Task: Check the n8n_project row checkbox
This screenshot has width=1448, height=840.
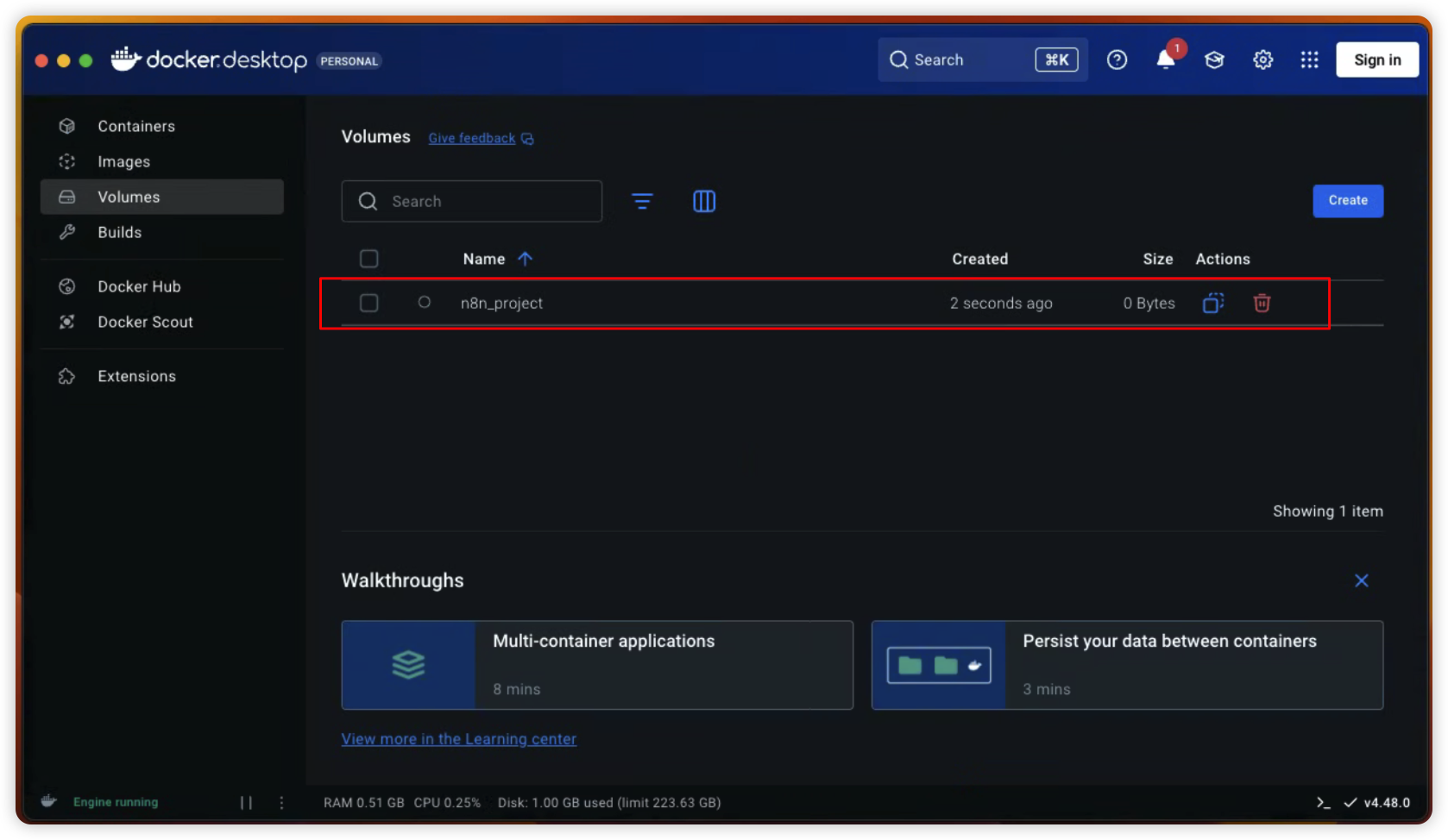Action: click(x=368, y=303)
